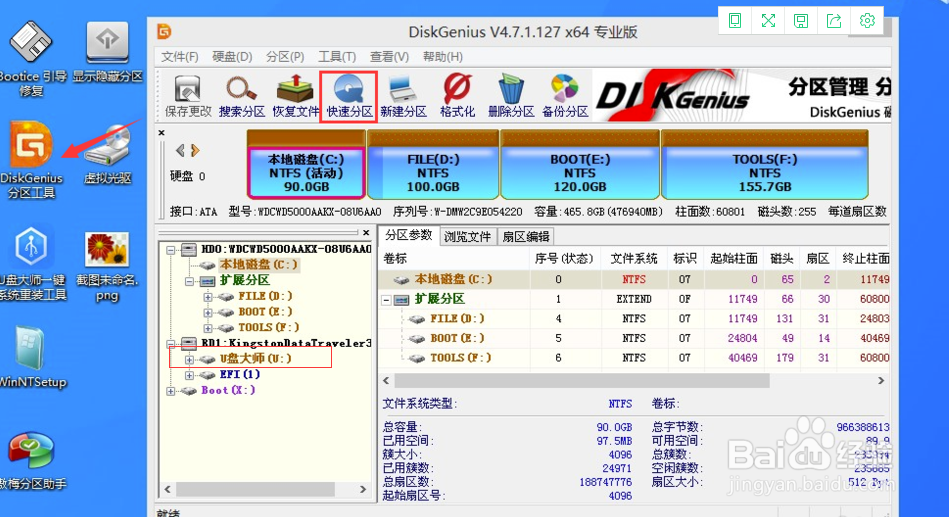Go to previous disk with left arrow
The image size is (949, 517).
(x=180, y=150)
